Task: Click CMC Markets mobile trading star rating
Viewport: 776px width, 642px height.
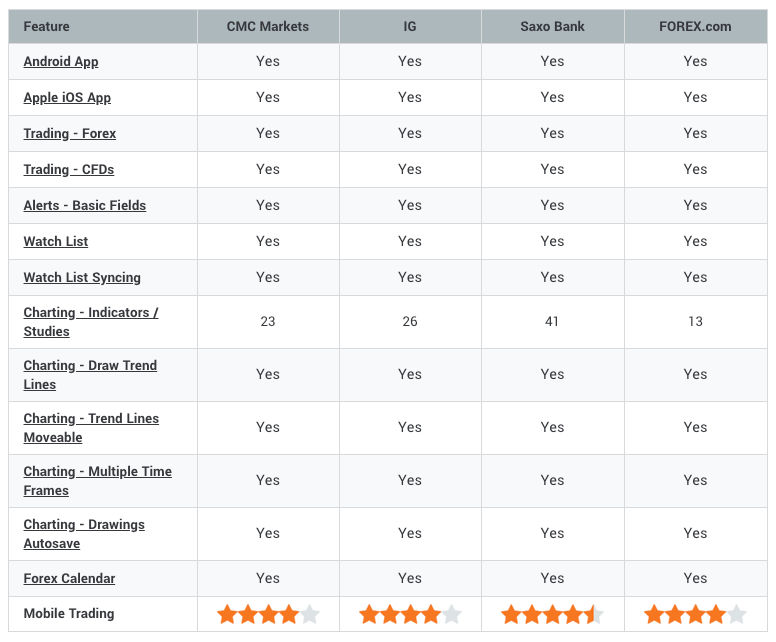Action: click(x=268, y=614)
